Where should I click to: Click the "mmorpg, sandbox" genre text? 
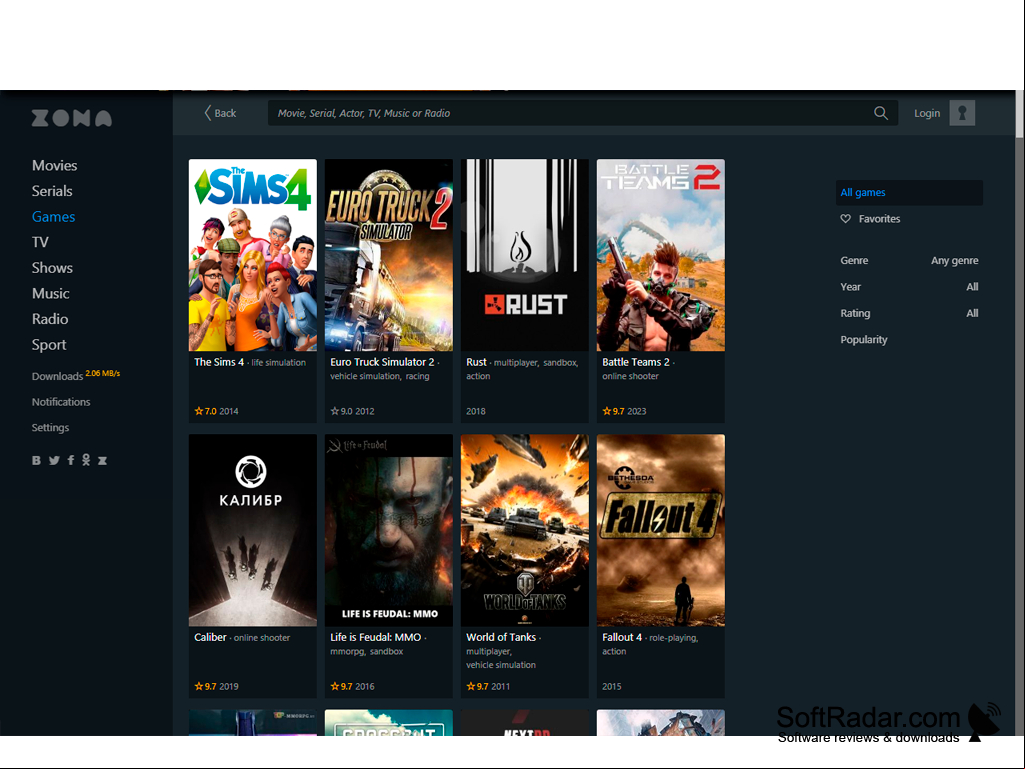click(x=367, y=651)
